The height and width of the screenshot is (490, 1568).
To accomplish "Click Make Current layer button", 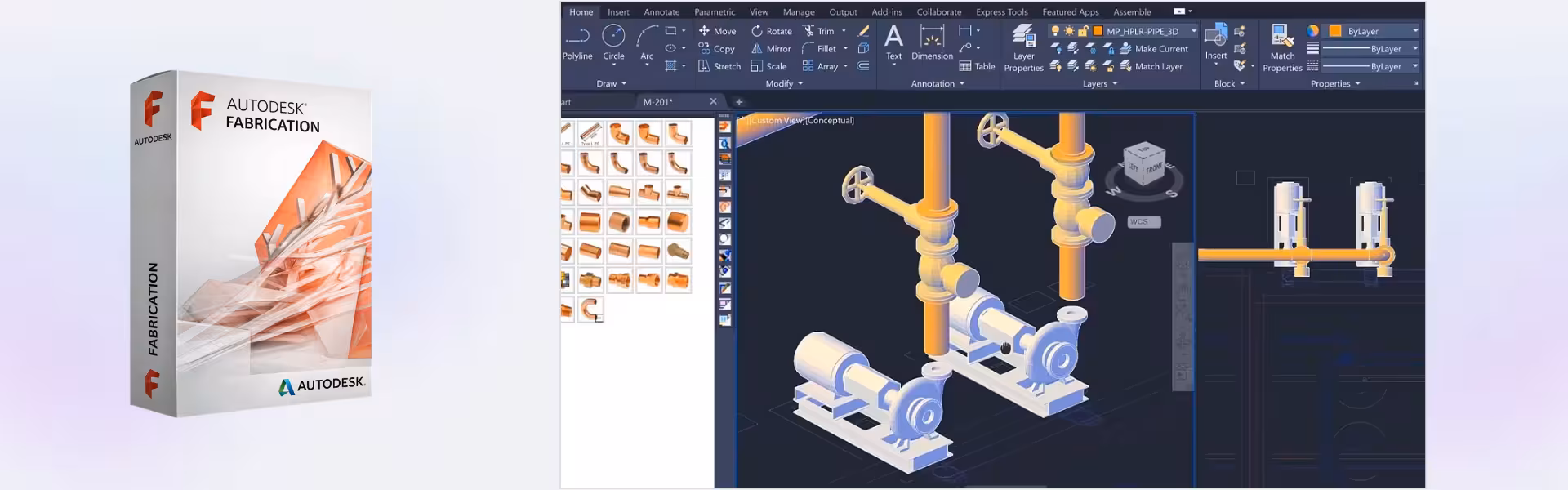I will click(x=1154, y=49).
